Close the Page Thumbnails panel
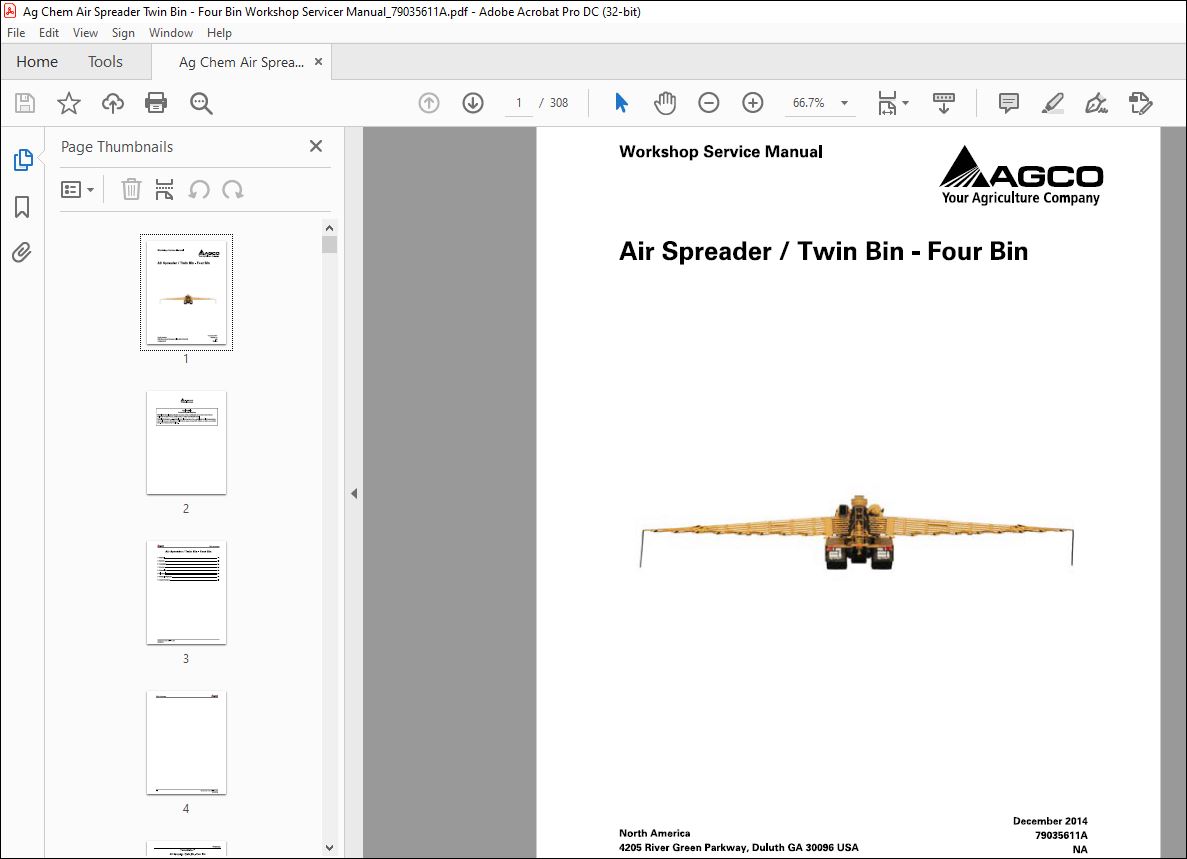The image size is (1187, 859). coord(316,146)
